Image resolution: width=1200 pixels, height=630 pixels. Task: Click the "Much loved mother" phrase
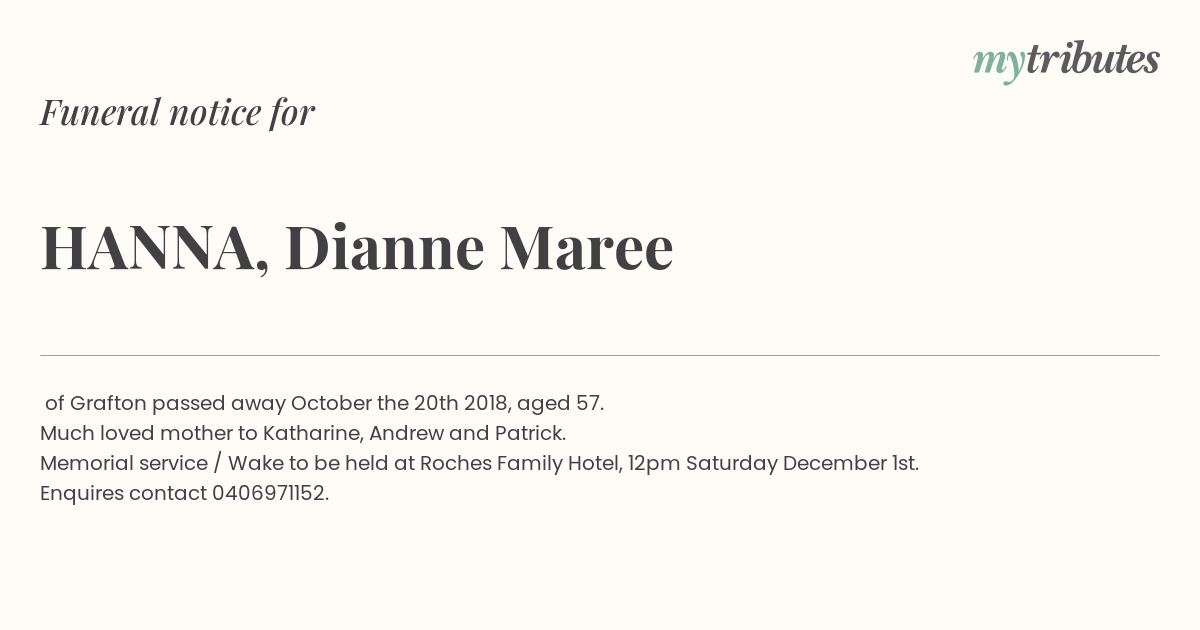(x=125, y=433)
